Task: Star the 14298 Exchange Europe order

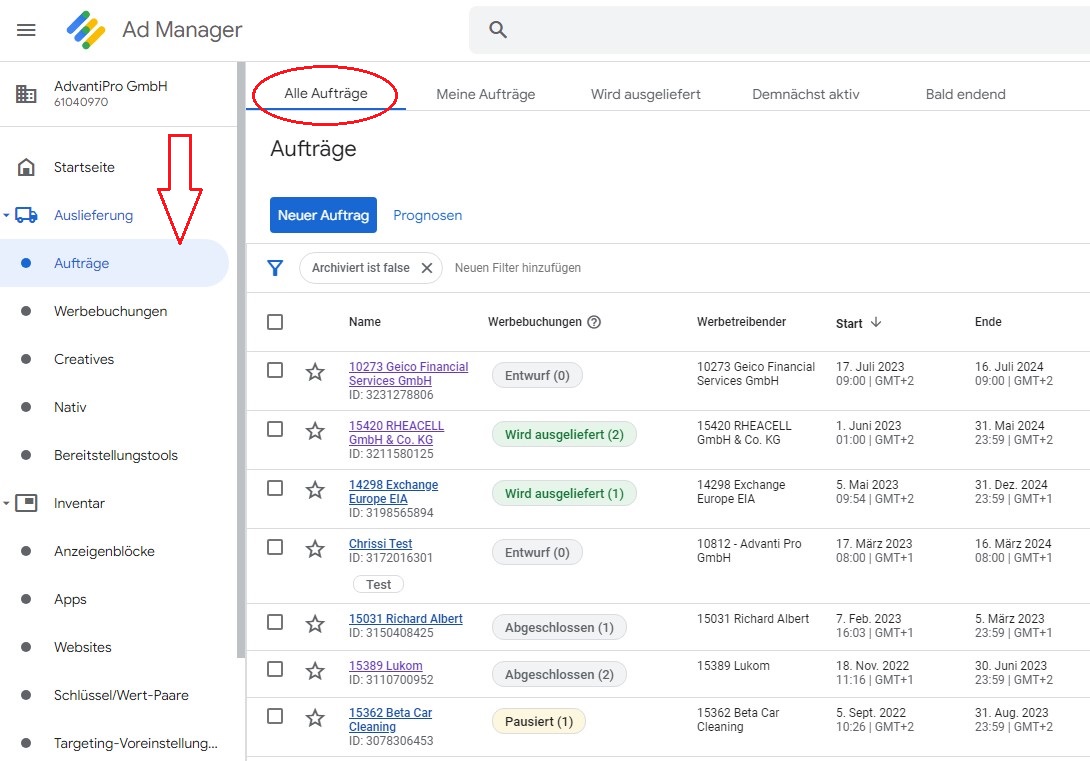Action: point(315,490)
